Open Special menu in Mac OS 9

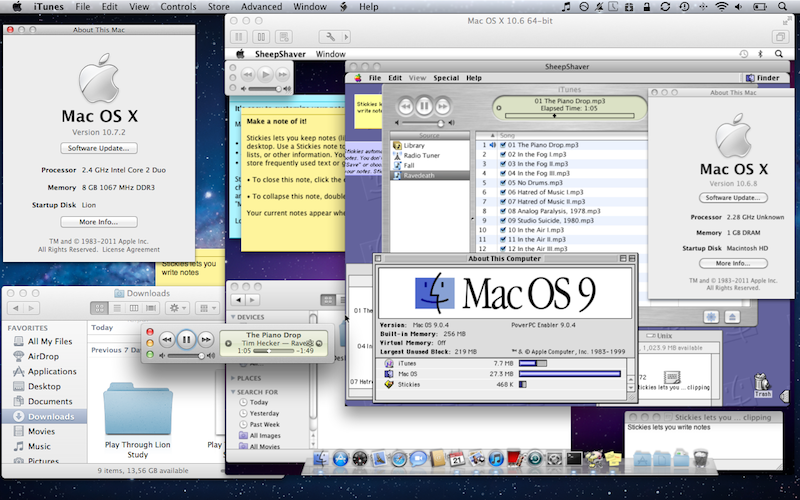tap(446, 77)
